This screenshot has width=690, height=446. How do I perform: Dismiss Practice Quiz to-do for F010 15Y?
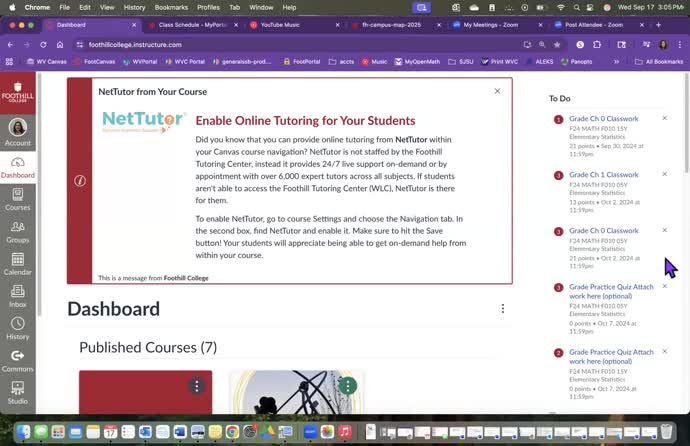664,351
